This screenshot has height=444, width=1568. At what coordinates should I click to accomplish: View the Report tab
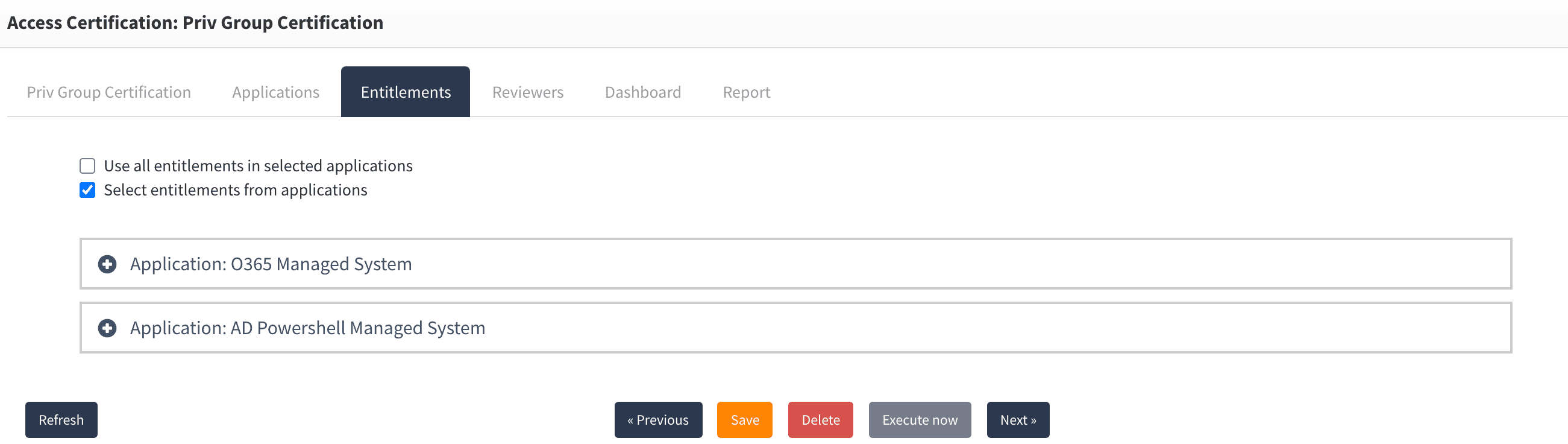(746, 92)
